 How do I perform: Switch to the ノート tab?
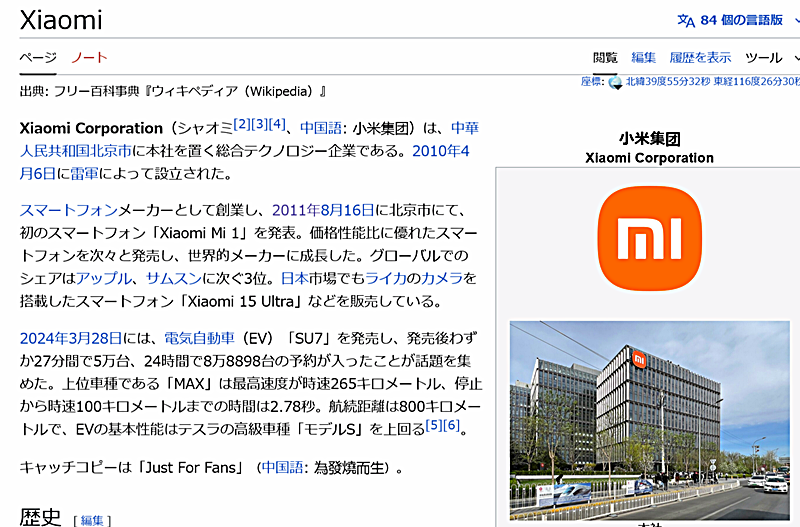[89, 57]
